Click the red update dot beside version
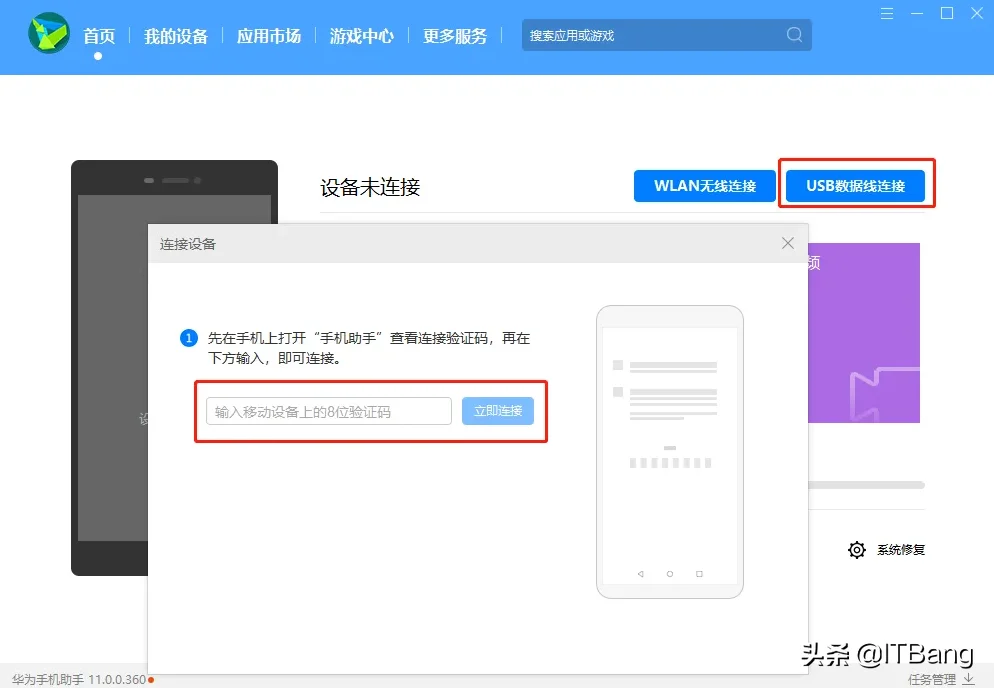Screen dimensions: 994x688 tap(151, 680)
